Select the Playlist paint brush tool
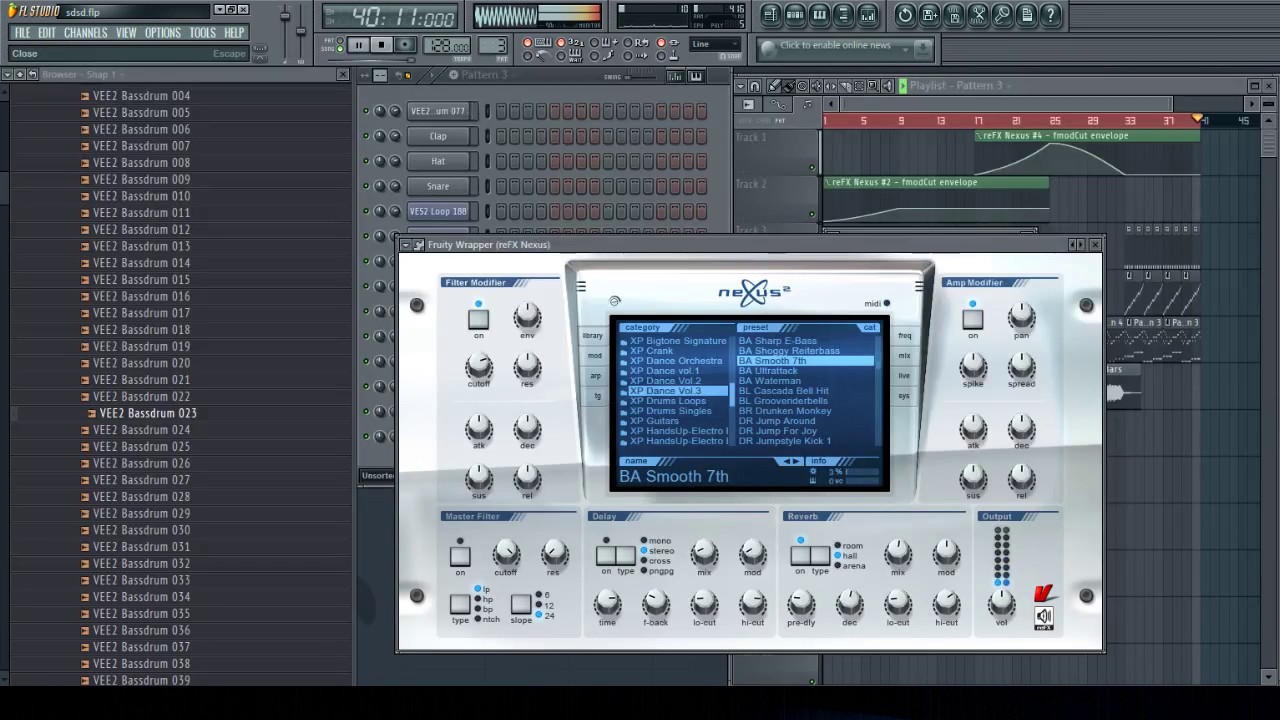Viewport: 1280px width, 720px height. pyautogui.click(x=789, y=86)
